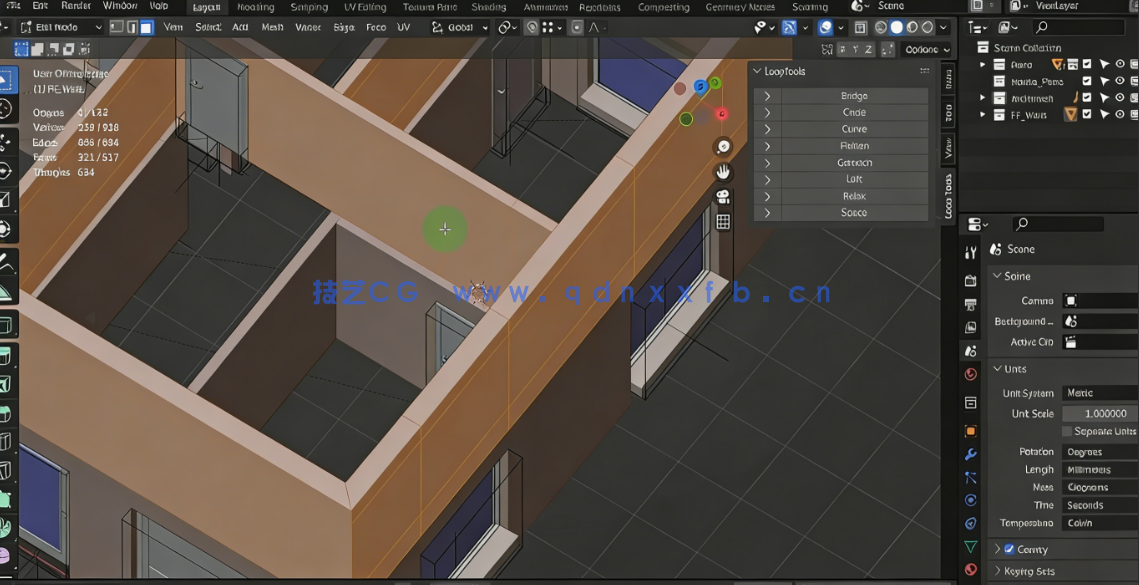The width and height of the screenshot is (1139, 585).
Task: Expand the FF_Walls collection in outliner
Action: 983,114
